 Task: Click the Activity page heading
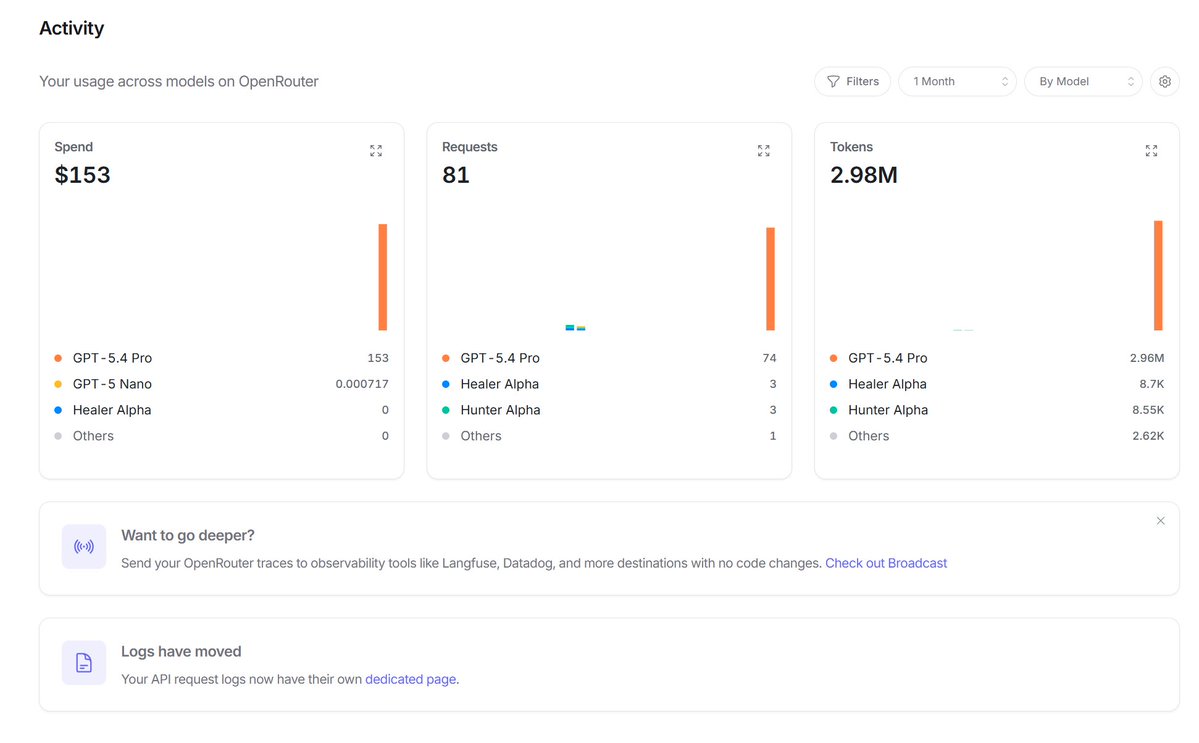coord(72,28)
